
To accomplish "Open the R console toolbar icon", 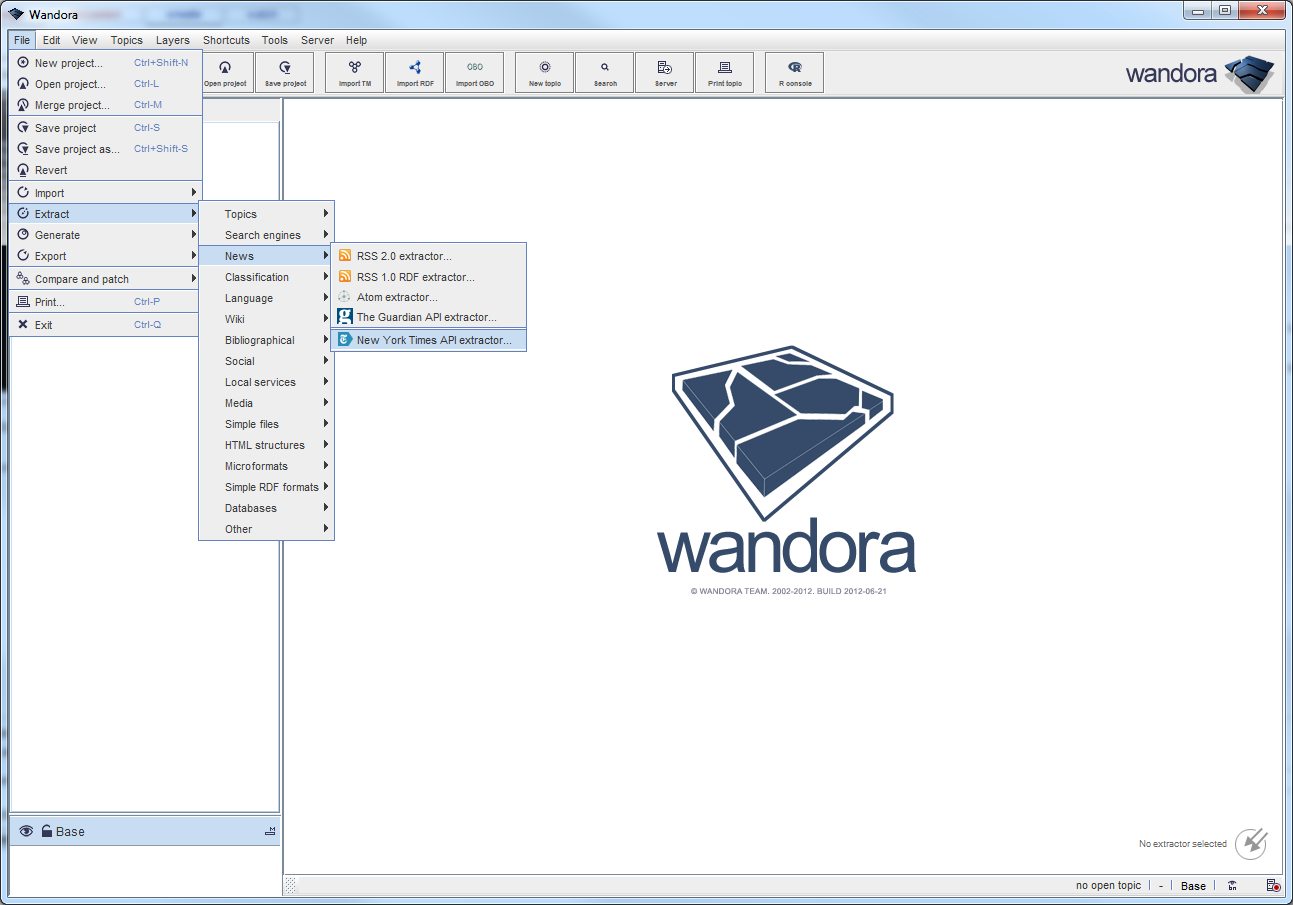I will click(x=795, y=72).
